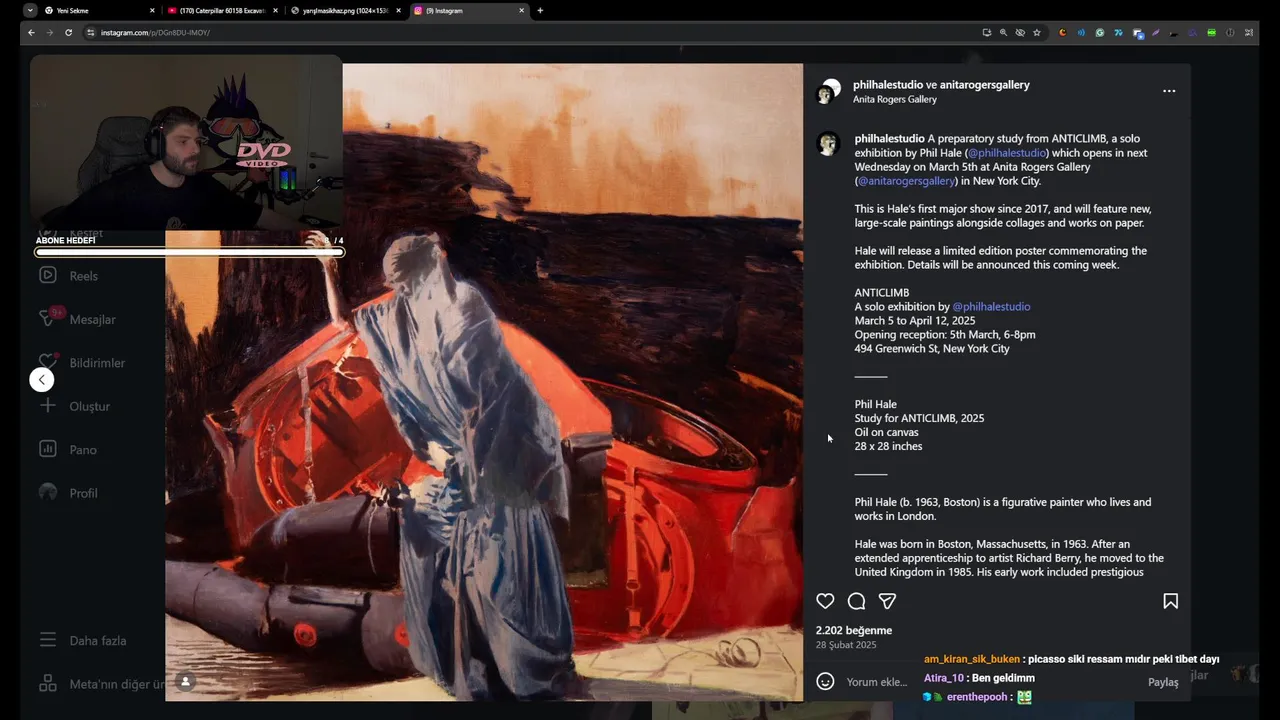
Task: Click avatar beside the caption text
Action: [x=828, y=144]
